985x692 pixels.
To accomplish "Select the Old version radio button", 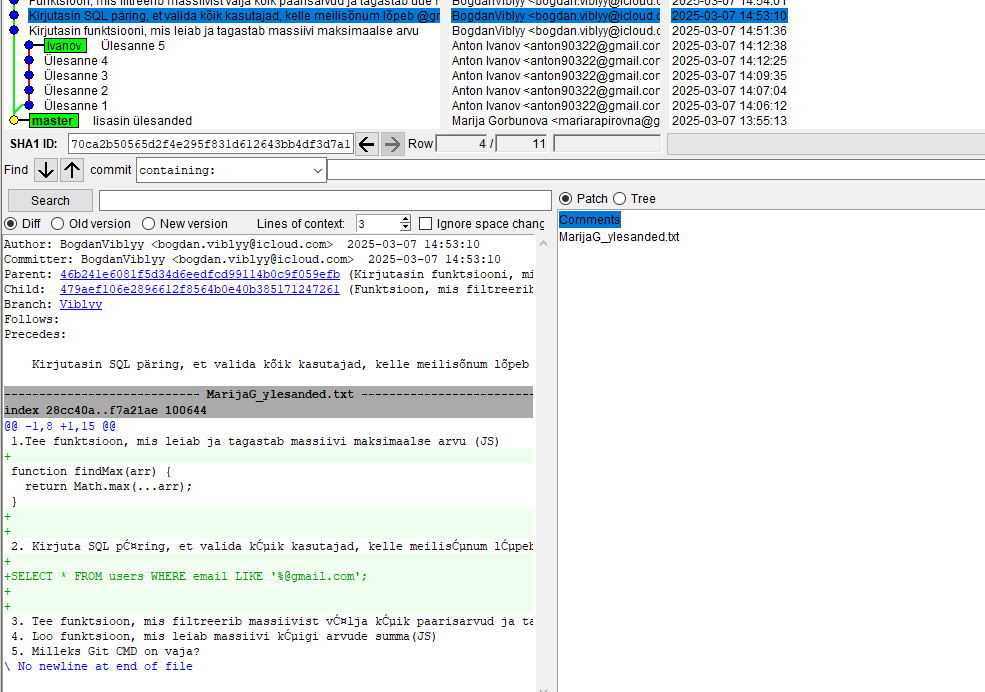I will 58,224.
